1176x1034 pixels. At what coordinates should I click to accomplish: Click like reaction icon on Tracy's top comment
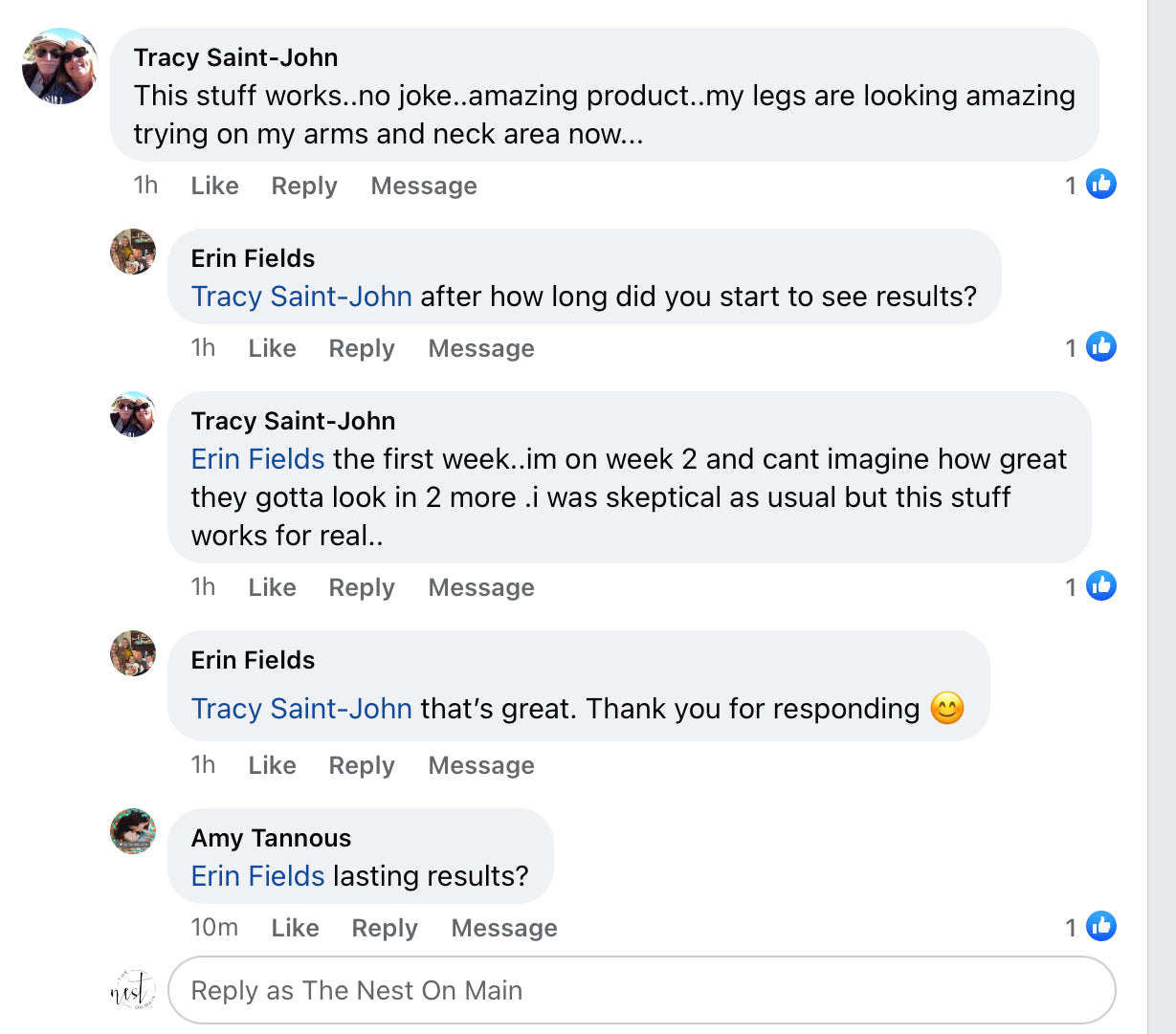click(x=1101, y=185)
